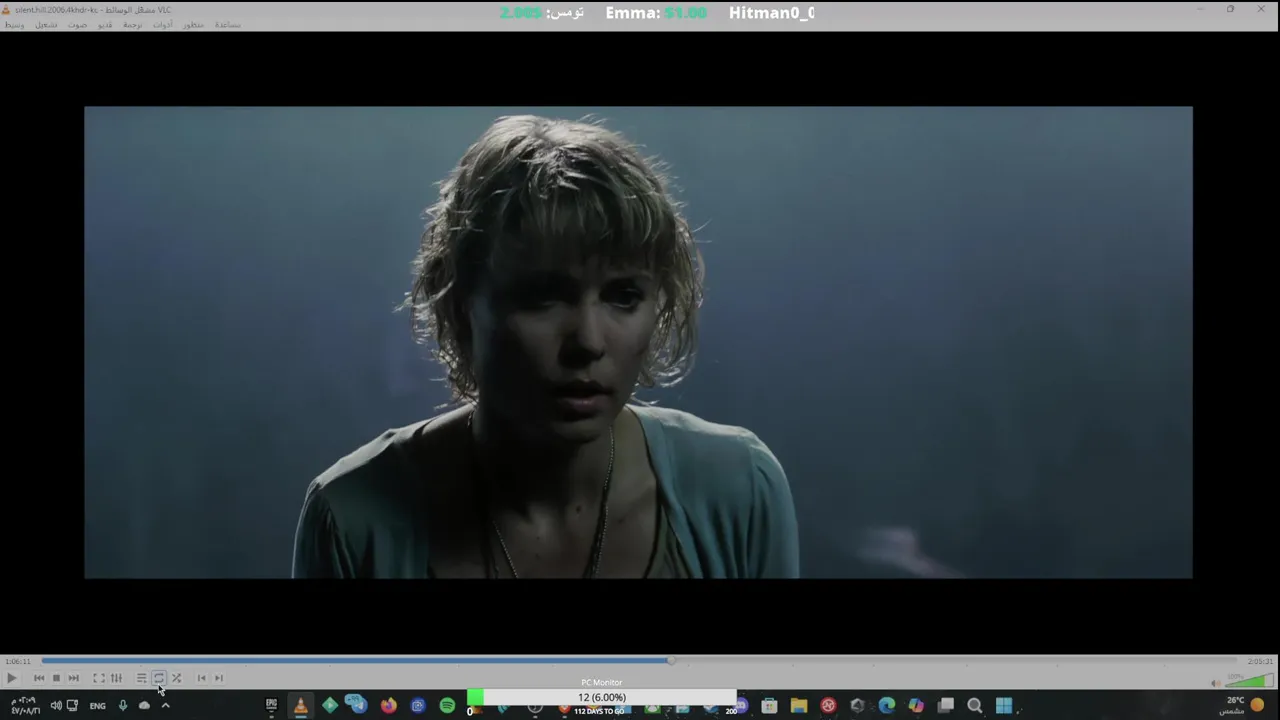Mute audio via VLC speaker icon

(1215, 683)
